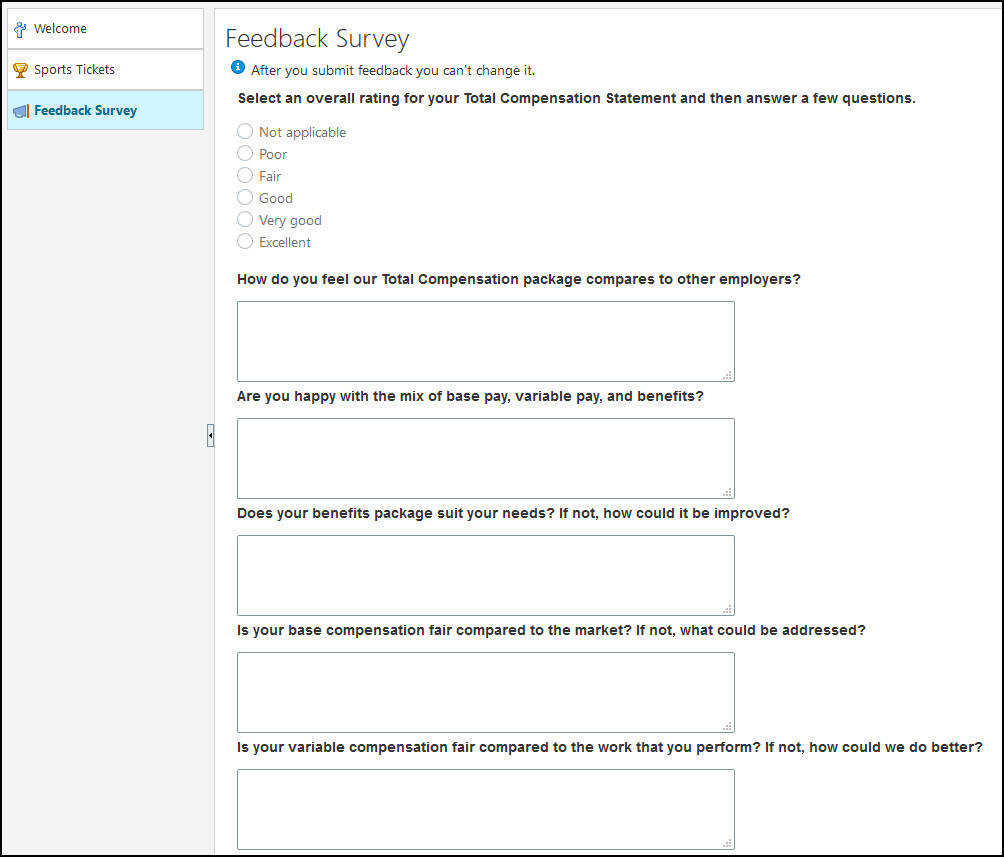
Task: Open the Sports Tickets tab
Action: 106,70
